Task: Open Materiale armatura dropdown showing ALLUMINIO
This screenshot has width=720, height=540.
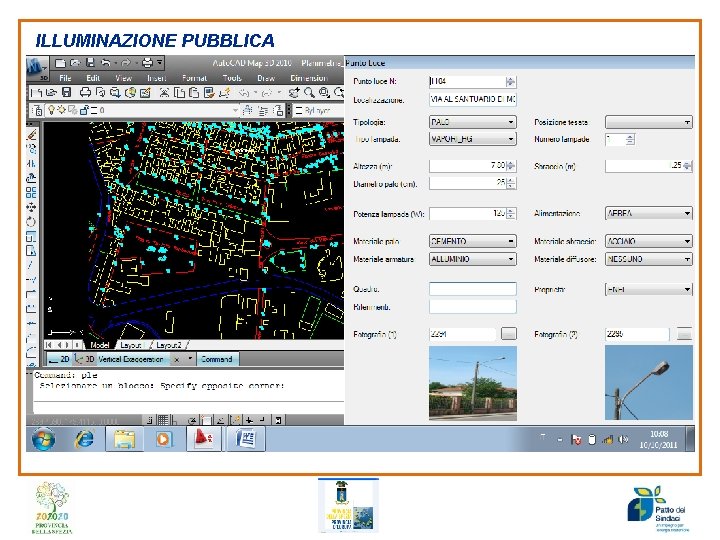Action: [472, 259]
